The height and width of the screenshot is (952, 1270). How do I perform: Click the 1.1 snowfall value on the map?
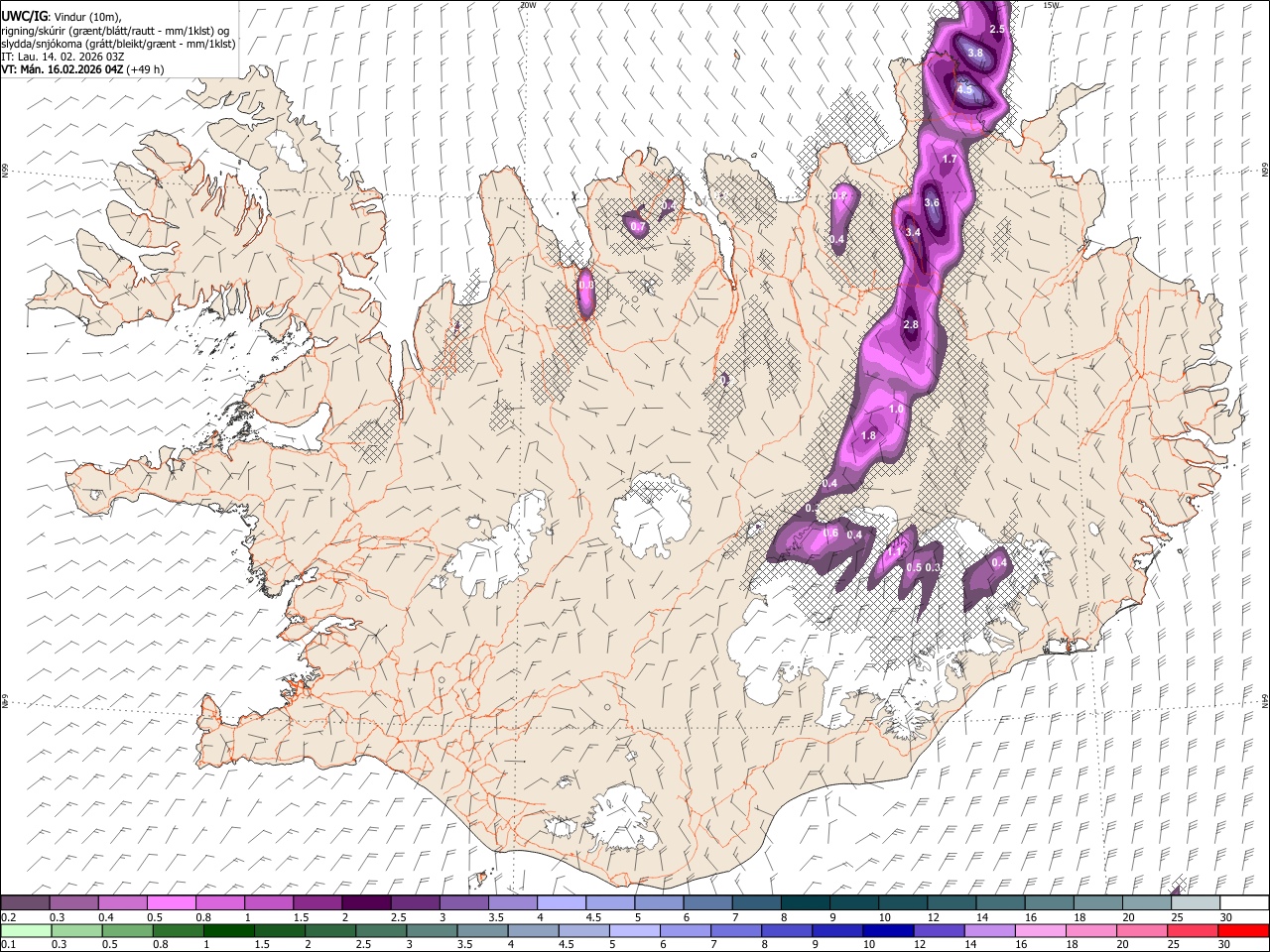(x=894, y=552)
